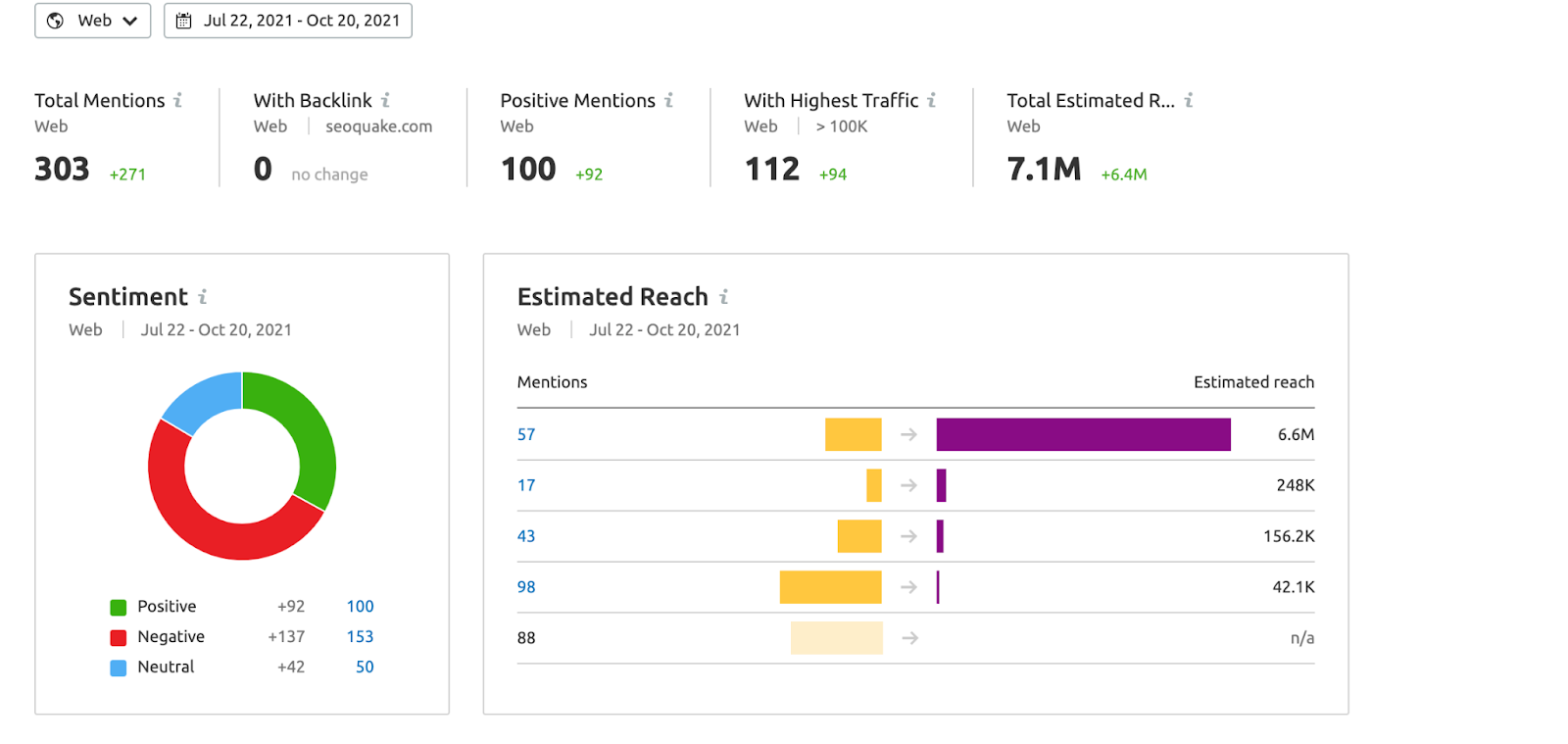Image resolution: width=1568 pixels, height=744 pixels.
Task: Click the no change label under With Backlink
Action: [329, 174]
